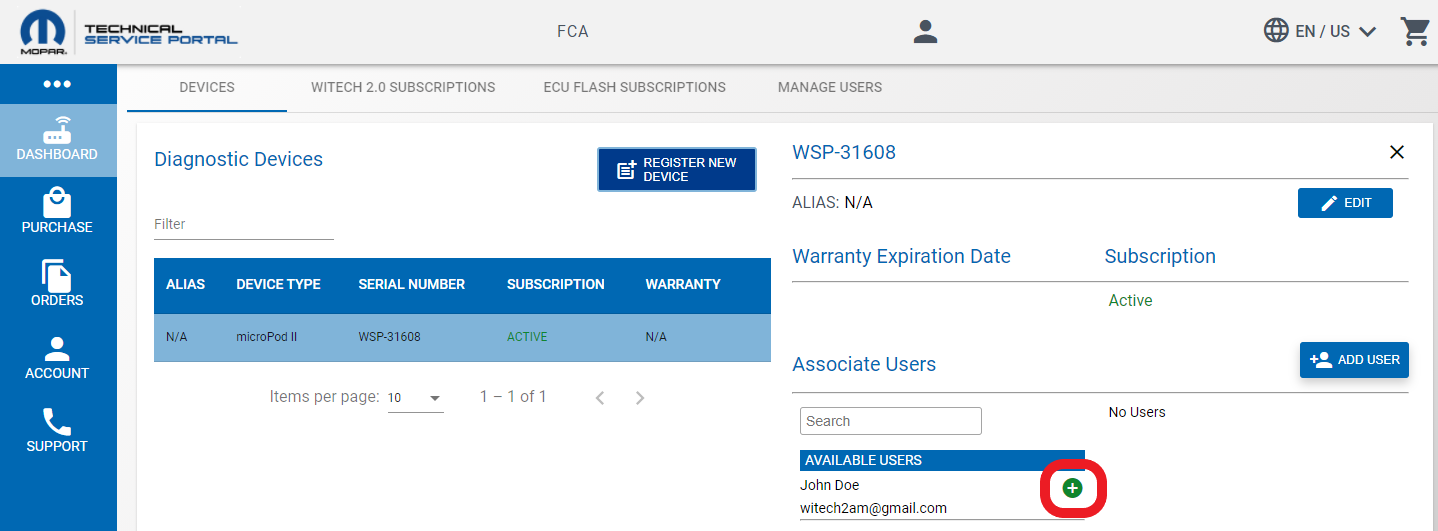Click the Filter input field
Screen dimensions: 1438x531
pyautogui.click(x=244, y=225)
